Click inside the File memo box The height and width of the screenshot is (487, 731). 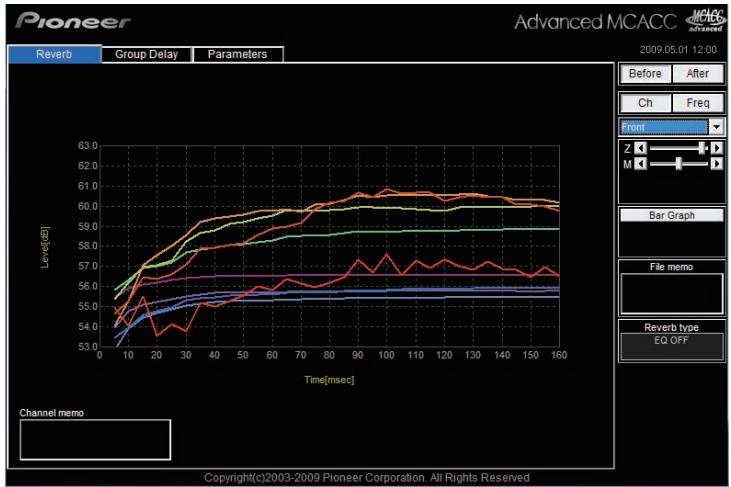672,294
